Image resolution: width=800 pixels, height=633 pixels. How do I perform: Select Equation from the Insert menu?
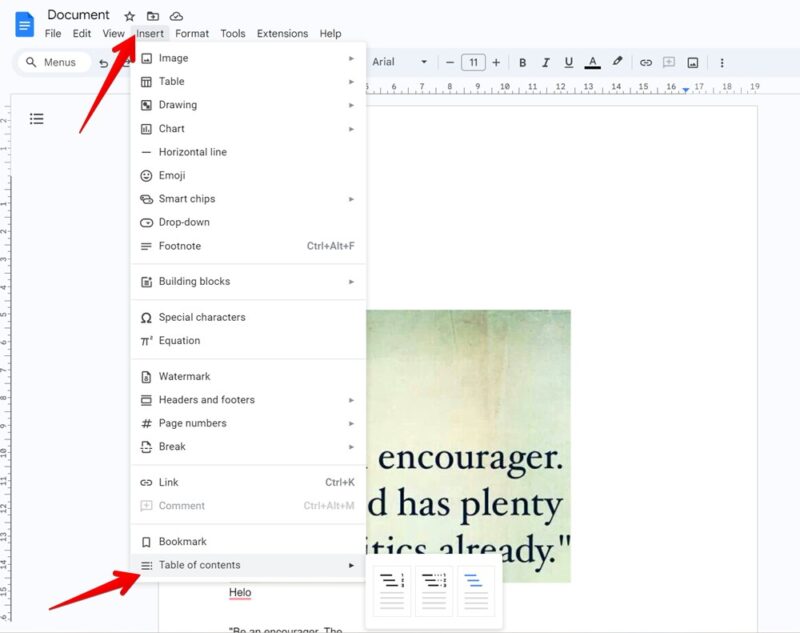coord(182,340)
